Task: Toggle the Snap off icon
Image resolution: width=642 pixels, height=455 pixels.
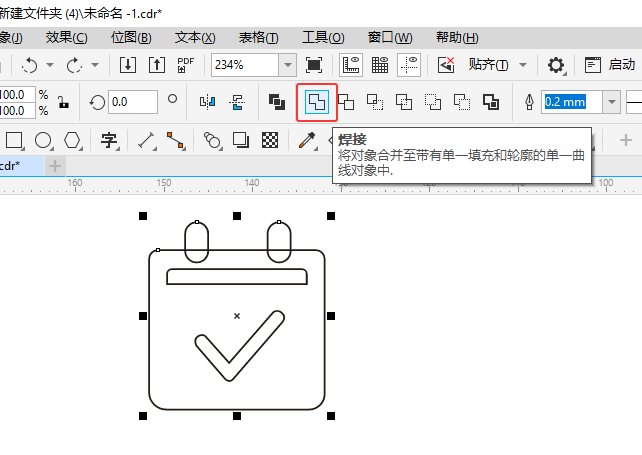Action: 446,65
